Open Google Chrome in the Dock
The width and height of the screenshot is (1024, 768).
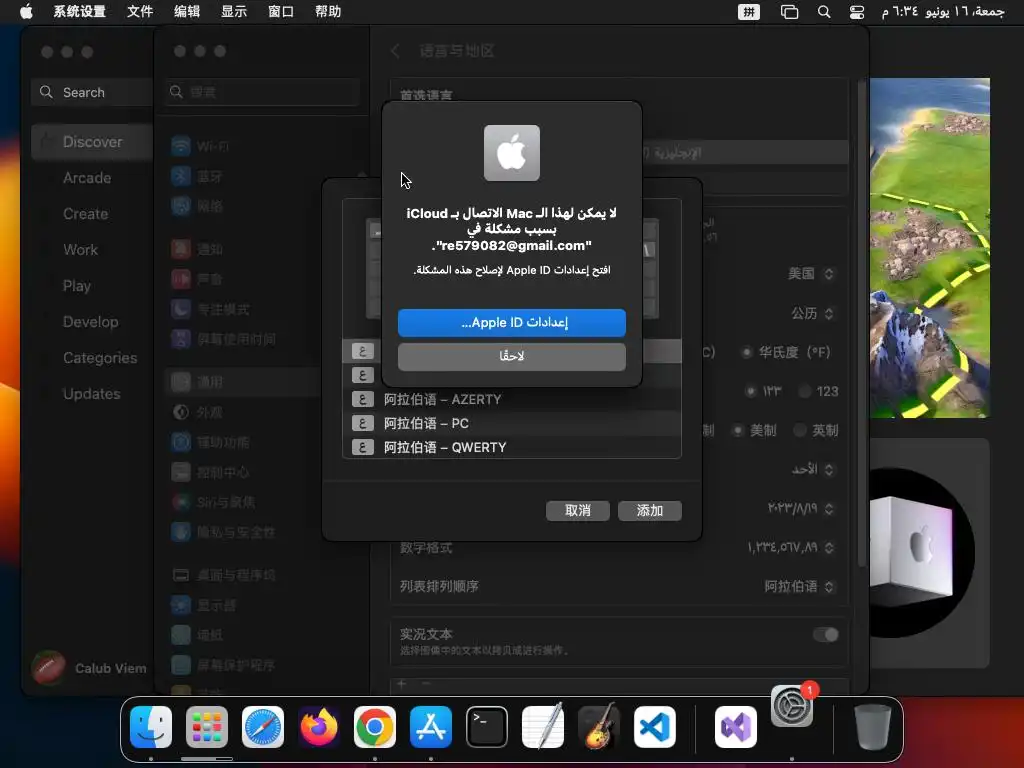375,727
